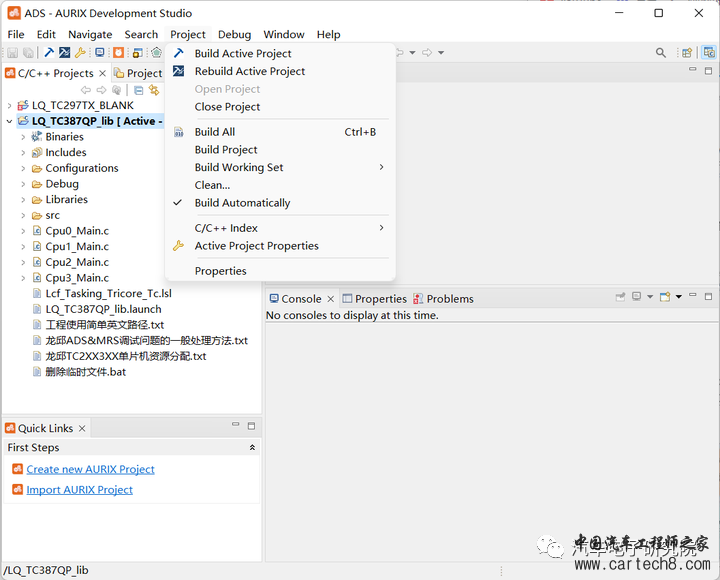
Task: Open the Open Console dropdown arrow
Action: (x=679, y=297)
